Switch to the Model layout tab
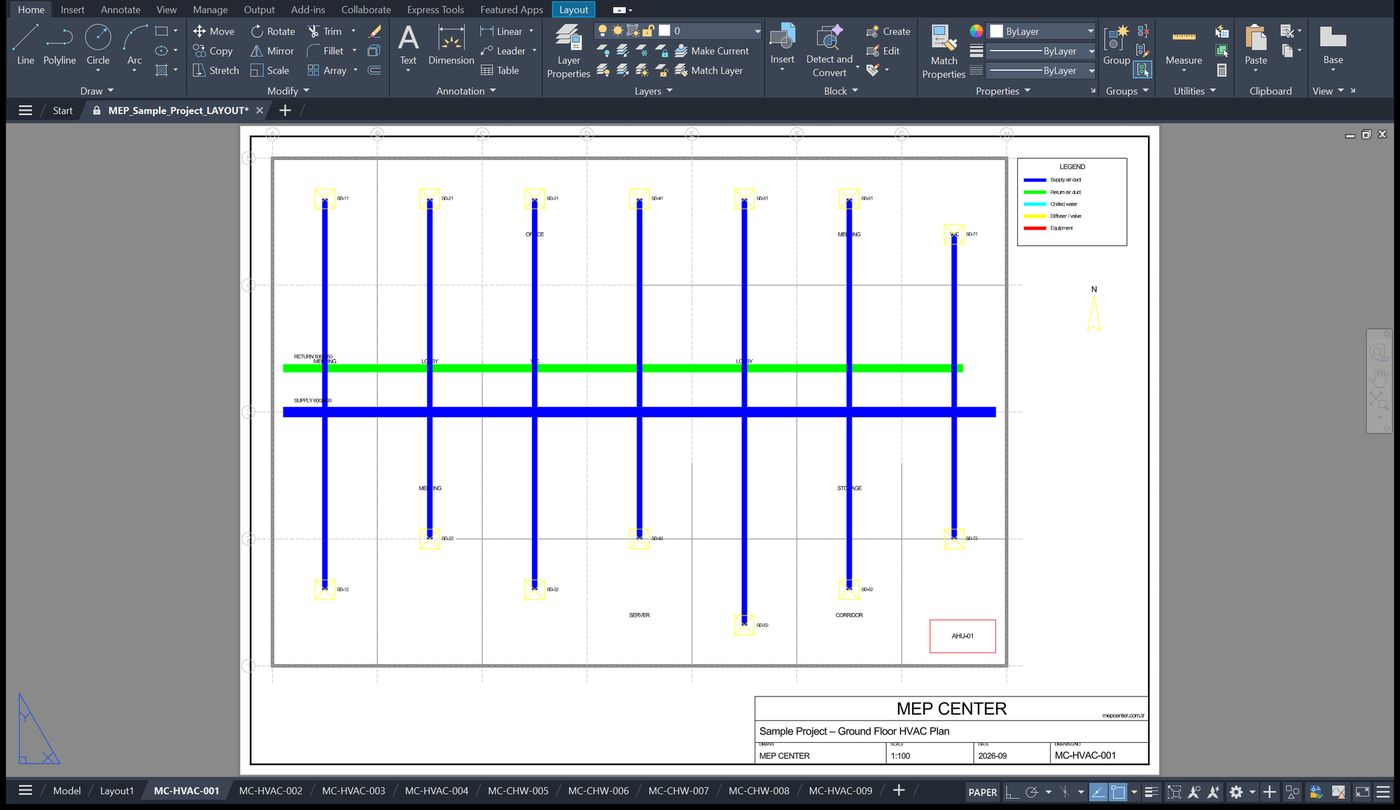 [67, 790]
